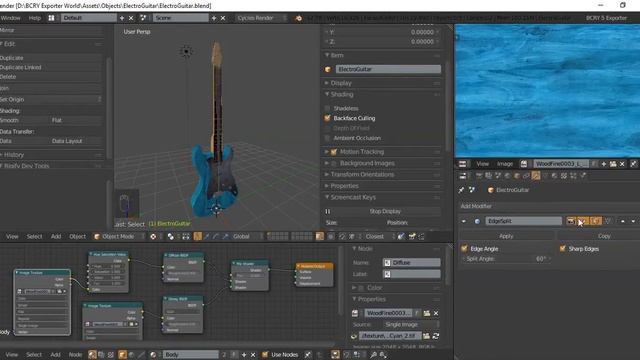
Task: Click Stop Display under Screencast Keys
Action: tap(385, 211)
